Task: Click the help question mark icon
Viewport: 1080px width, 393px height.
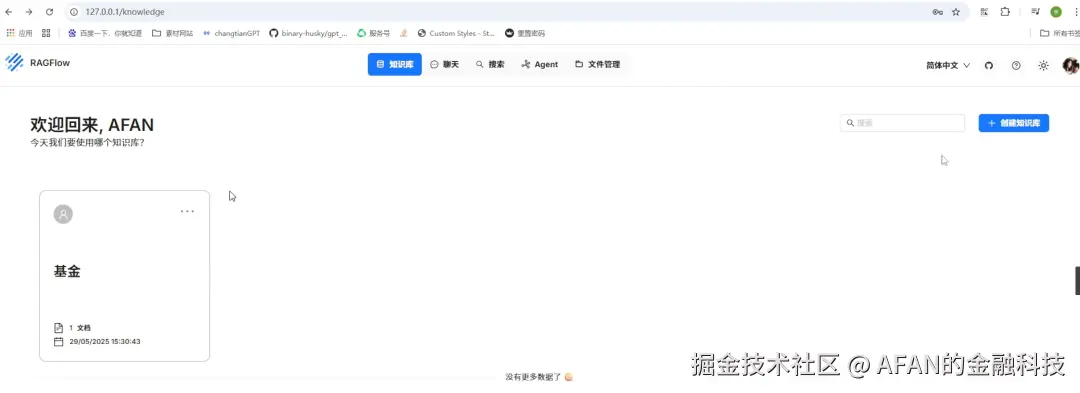Action: (x=1016, y=65)
